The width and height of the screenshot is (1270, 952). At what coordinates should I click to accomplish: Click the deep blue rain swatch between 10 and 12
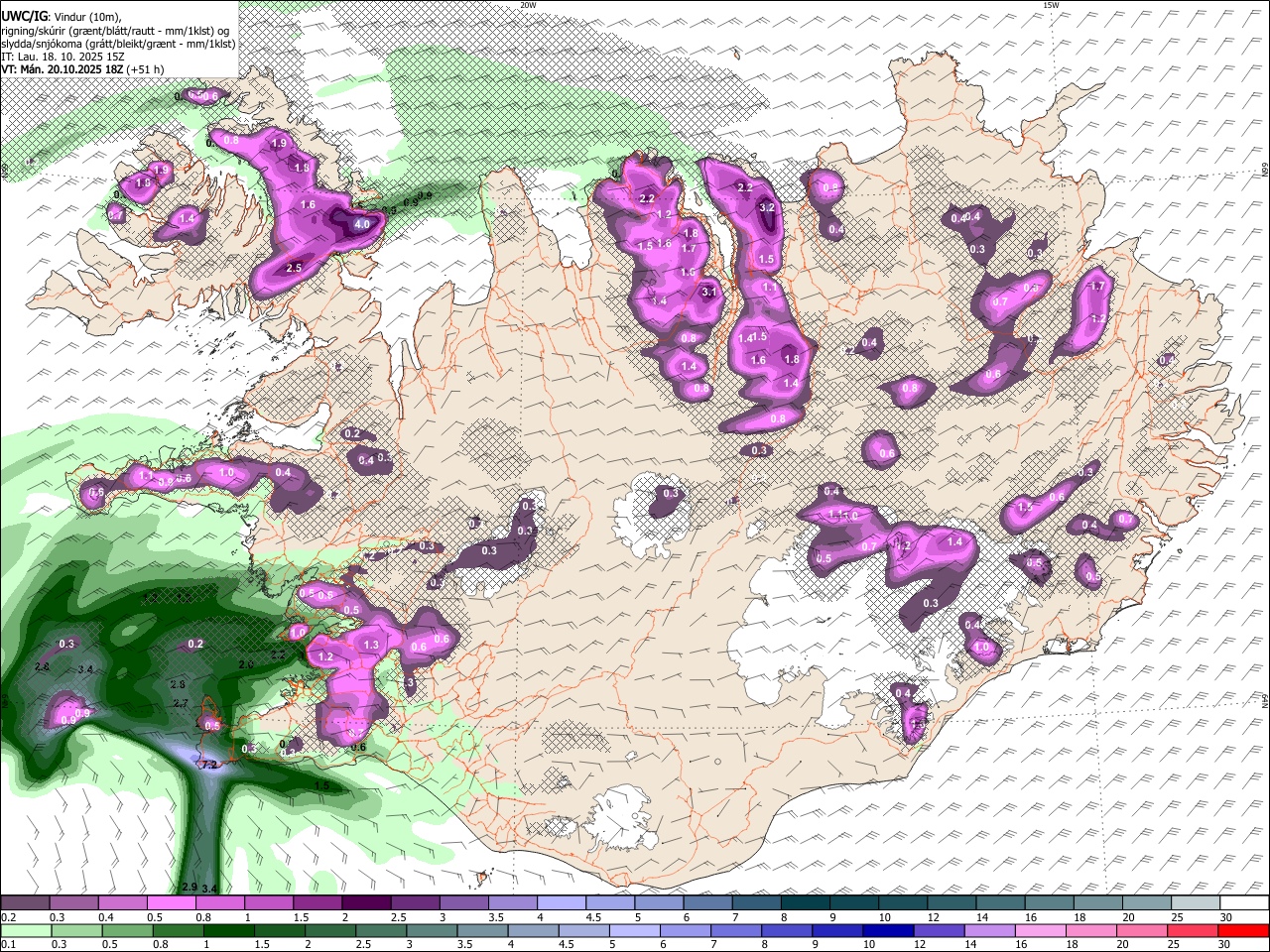[x=886, y=931]
